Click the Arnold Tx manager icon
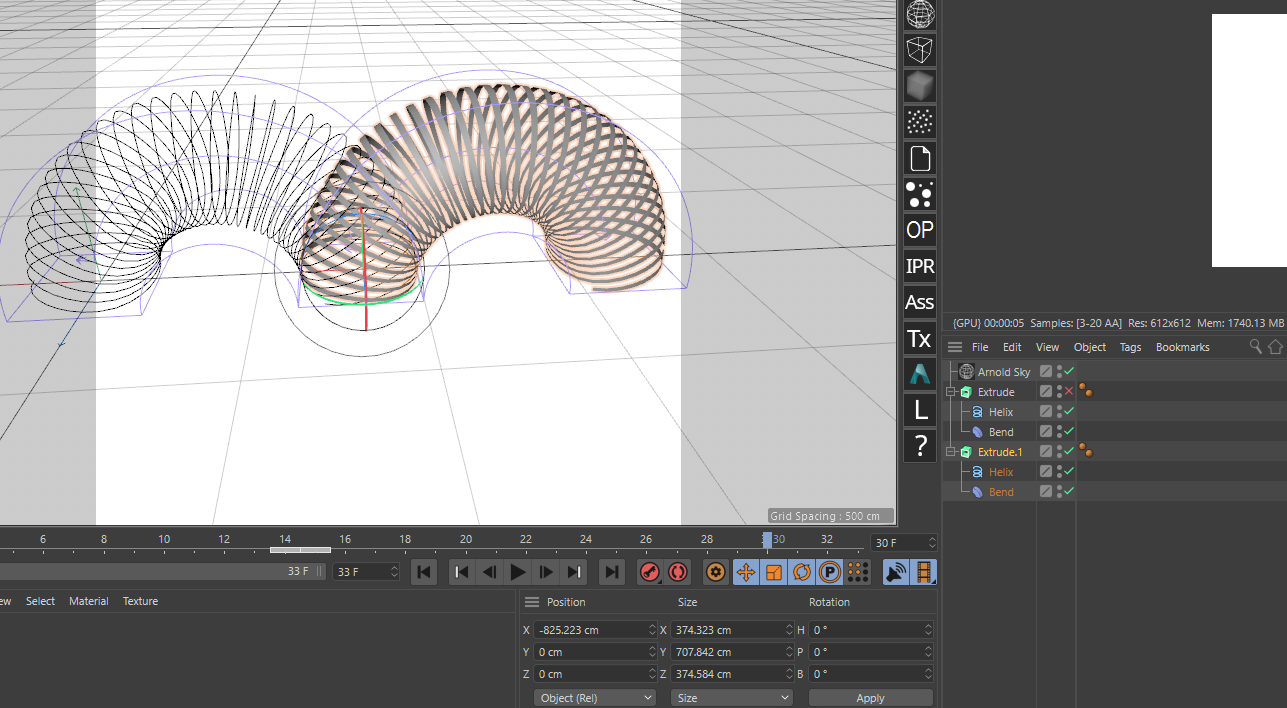Viewport: 1287px width, 708px height. (x=919, y=338)
